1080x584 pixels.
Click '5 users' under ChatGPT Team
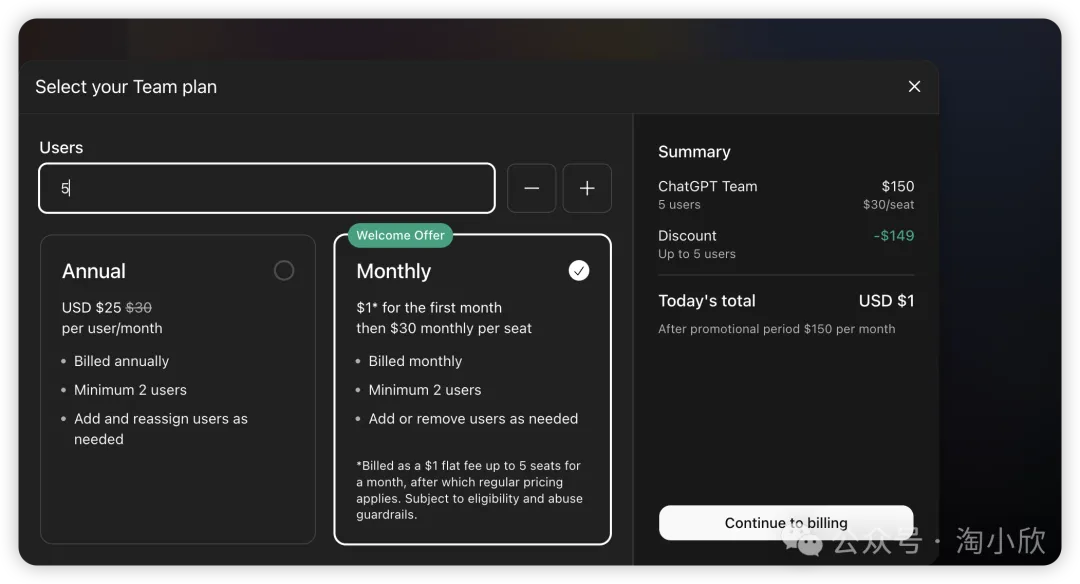(x=679, y=205)
